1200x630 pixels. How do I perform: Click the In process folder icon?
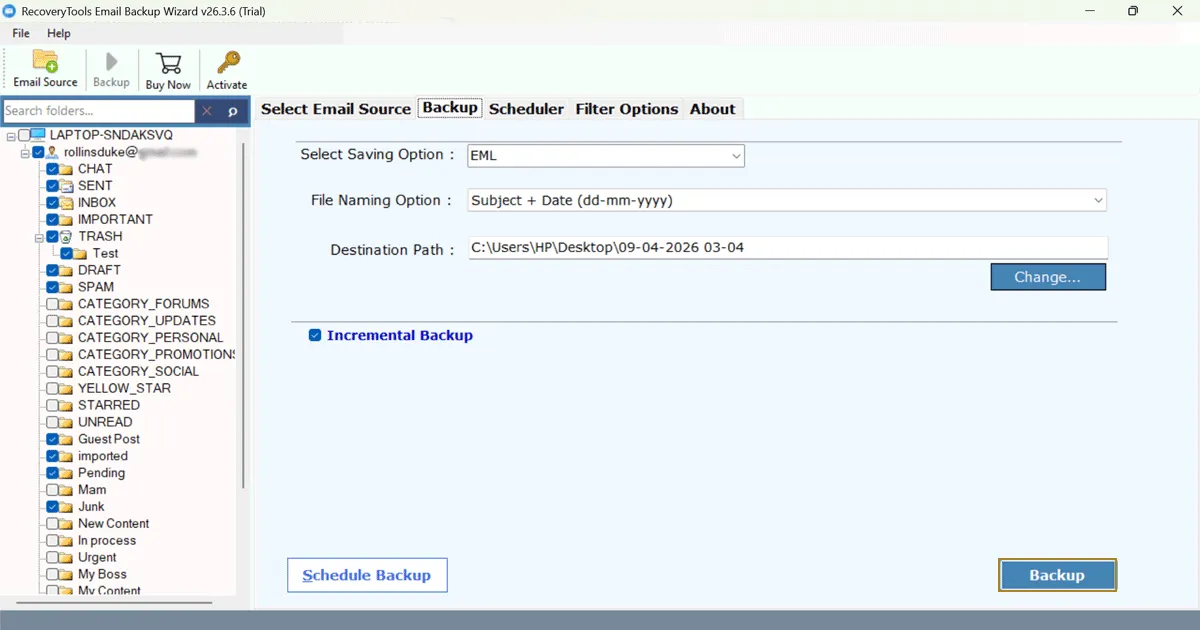click(x=67, y=540)
